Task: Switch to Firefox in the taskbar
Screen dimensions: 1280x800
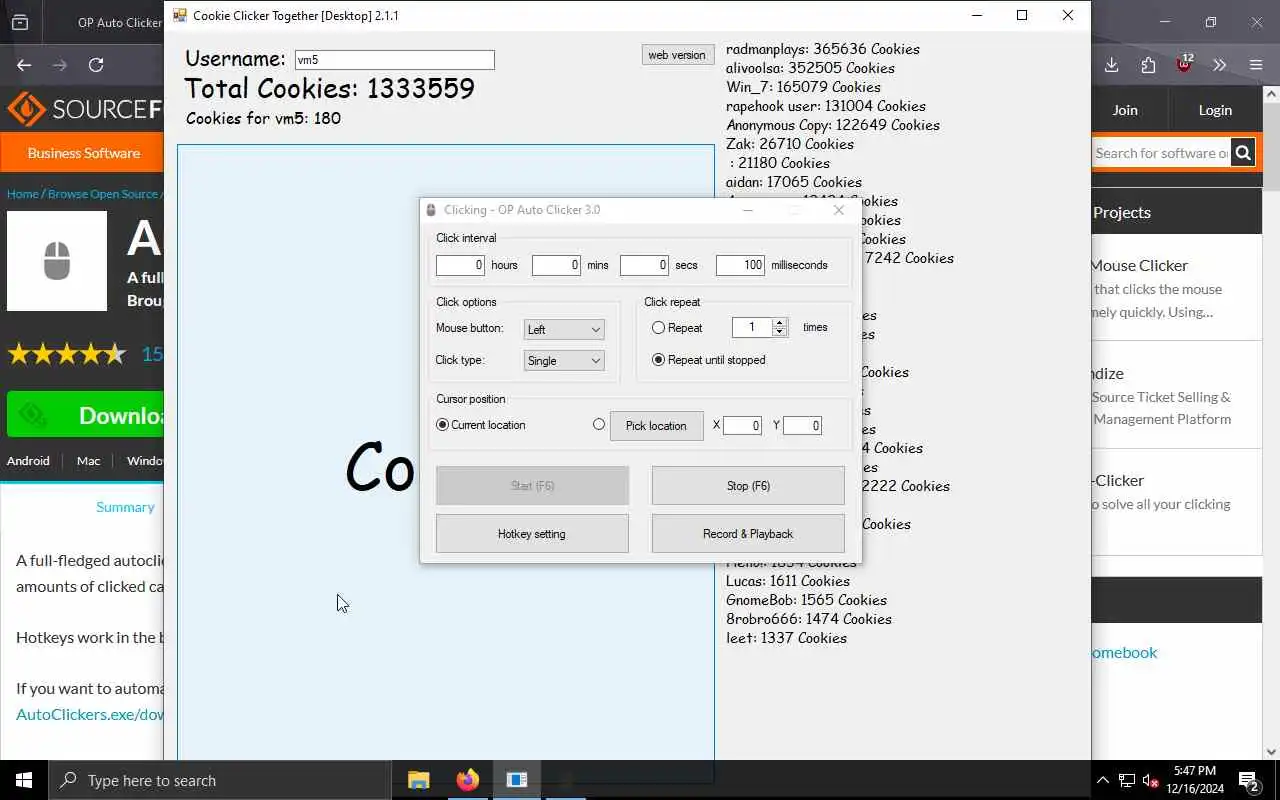Action: click(x=468, y=780)
